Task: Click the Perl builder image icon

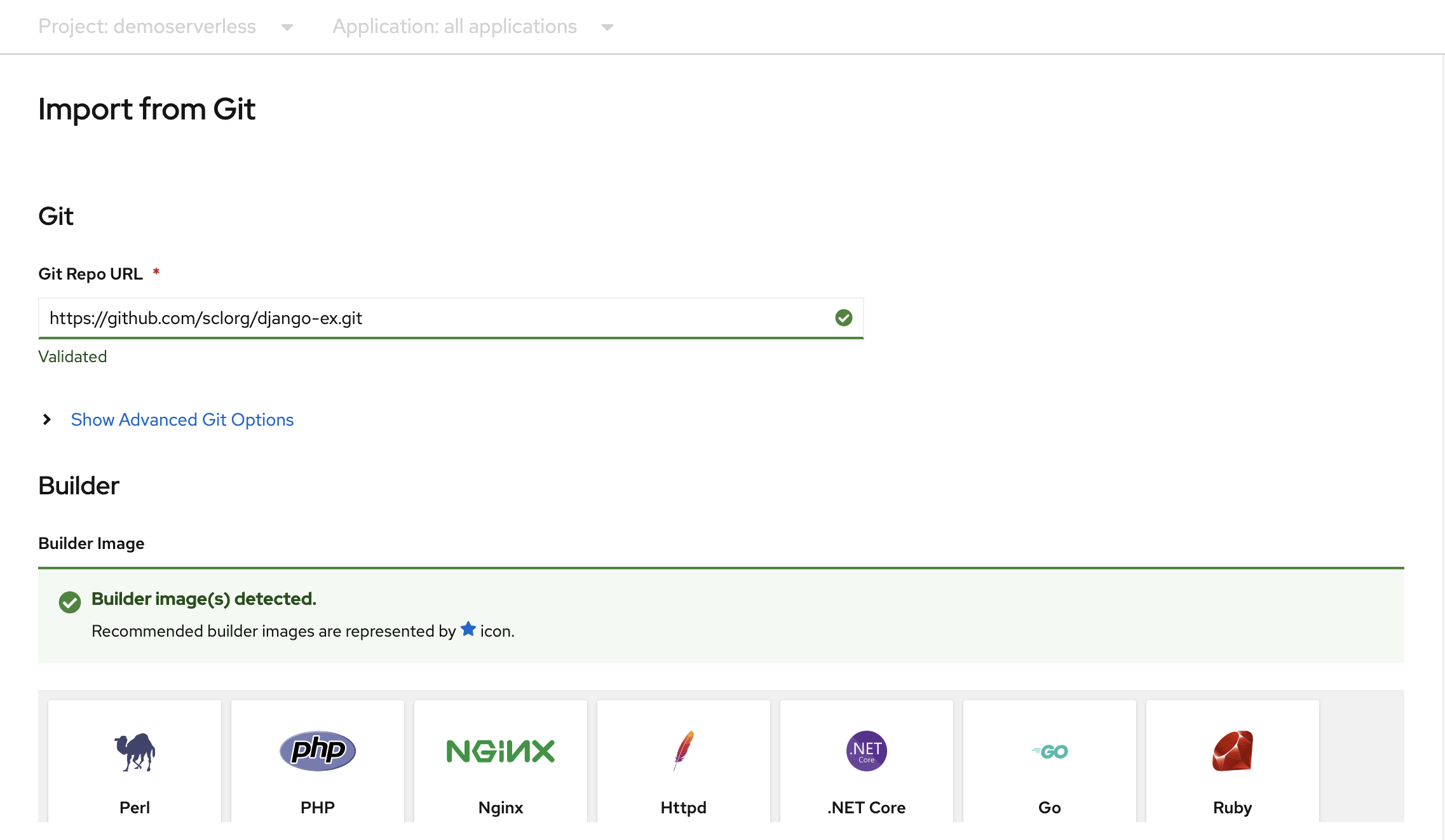Action: tap(134, 750)
